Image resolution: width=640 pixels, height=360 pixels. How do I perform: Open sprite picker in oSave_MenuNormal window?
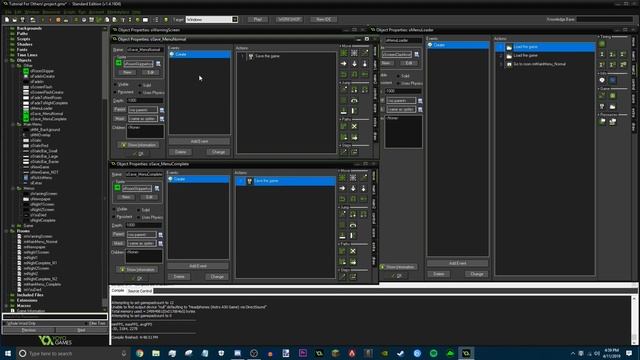click(158, 64)
